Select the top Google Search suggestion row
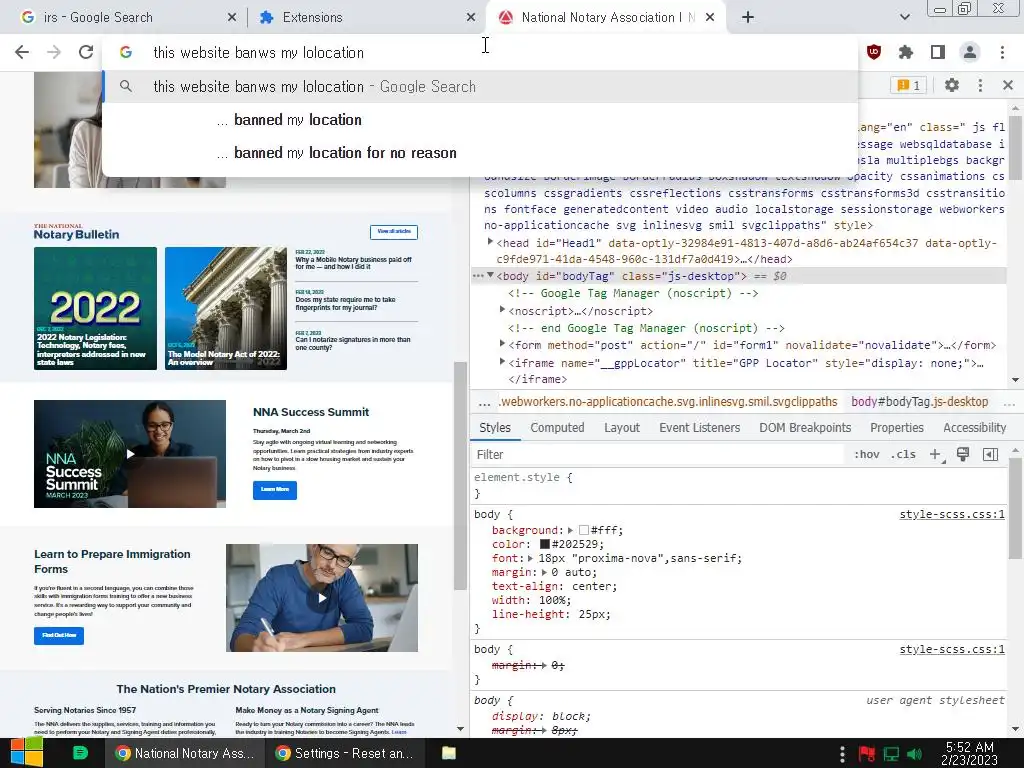This screenshot has width=1024, height=768. pyautogui.click(x=480, y=86)
